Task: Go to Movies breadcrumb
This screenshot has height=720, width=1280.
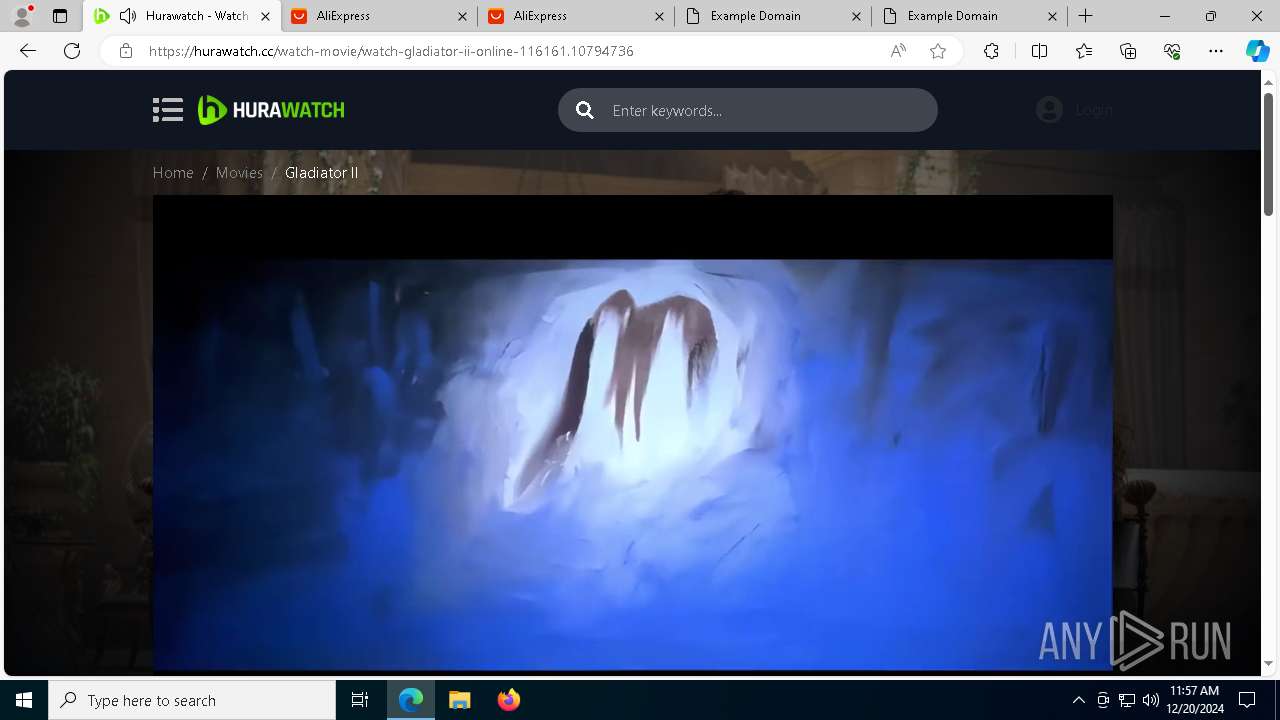Action: [239, 173]
